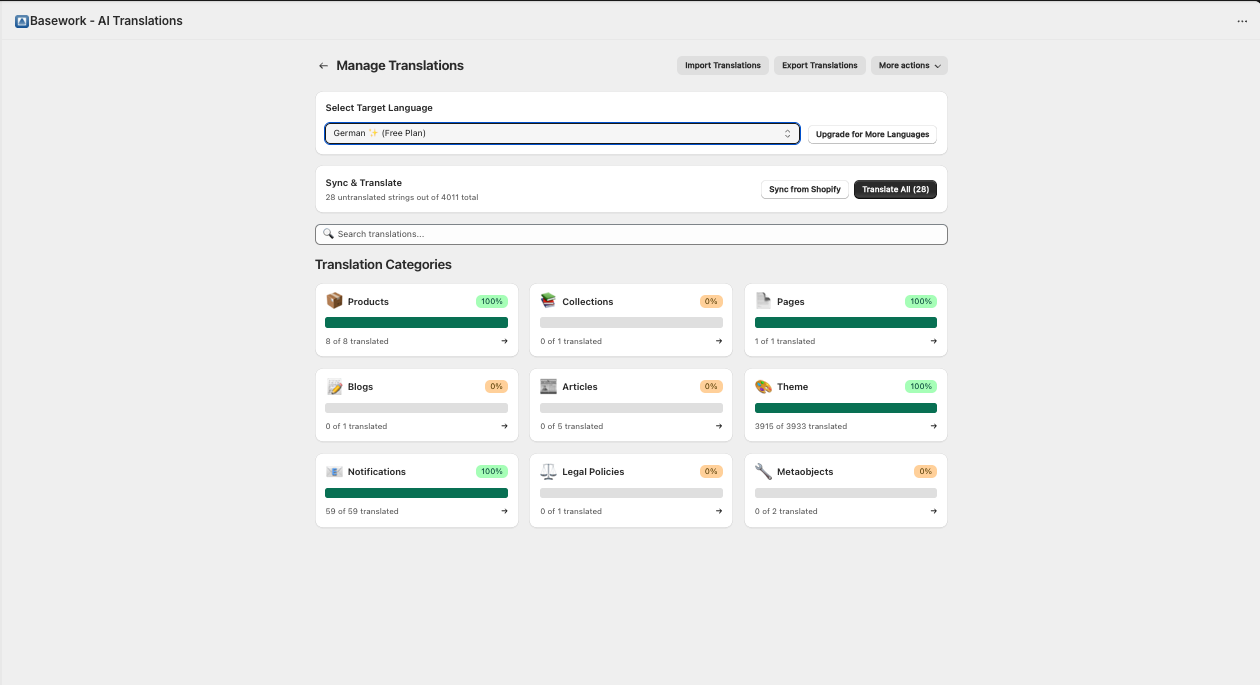The width and height of the screenshot is (1260, 685).
Task: Click the Metaobjects wrench icon
Action: click(x=763, y=471)
